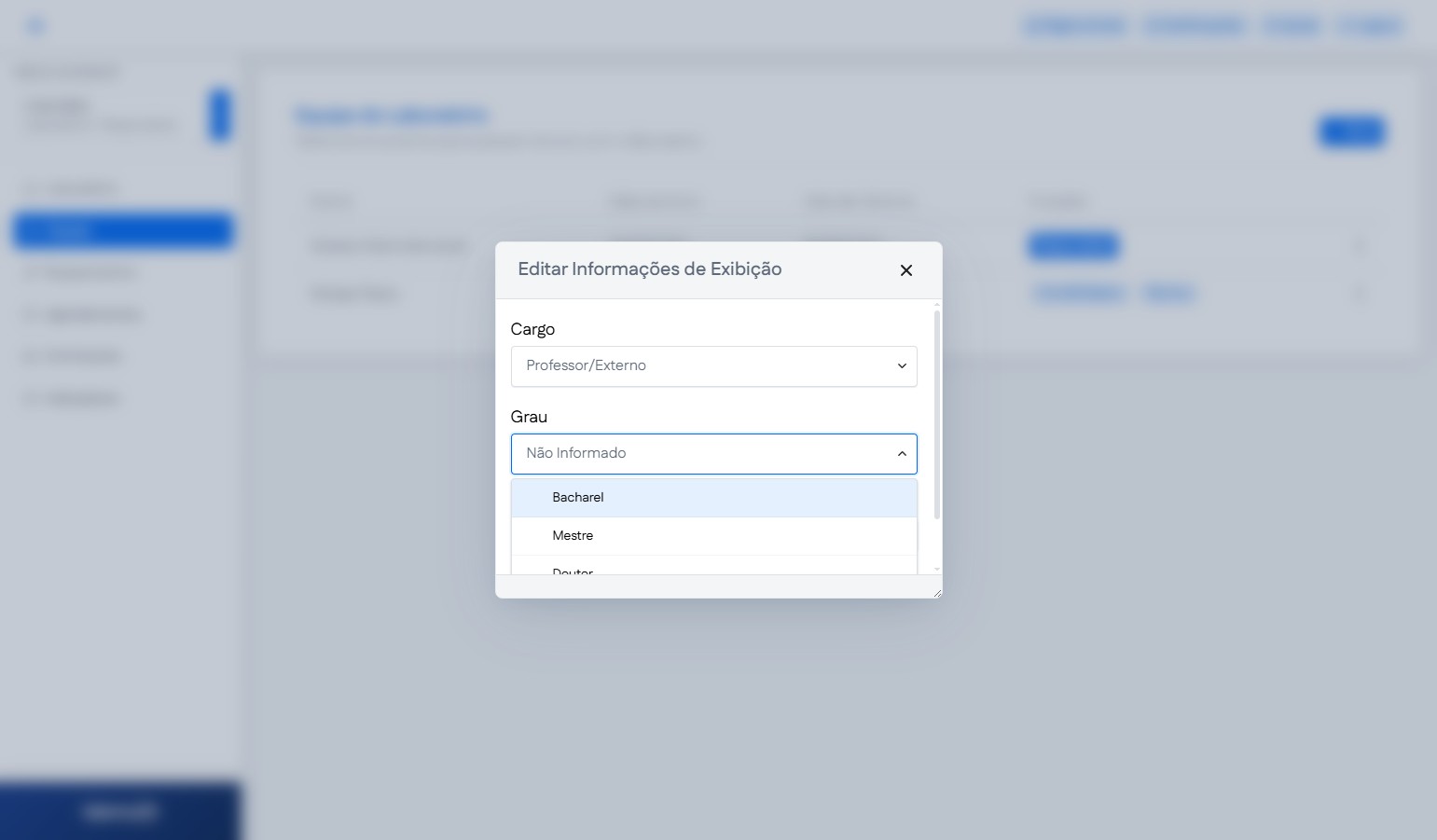Click action icon at end of second table row
This screenshot has width=1437, height=840.
tap(1359, 294)
